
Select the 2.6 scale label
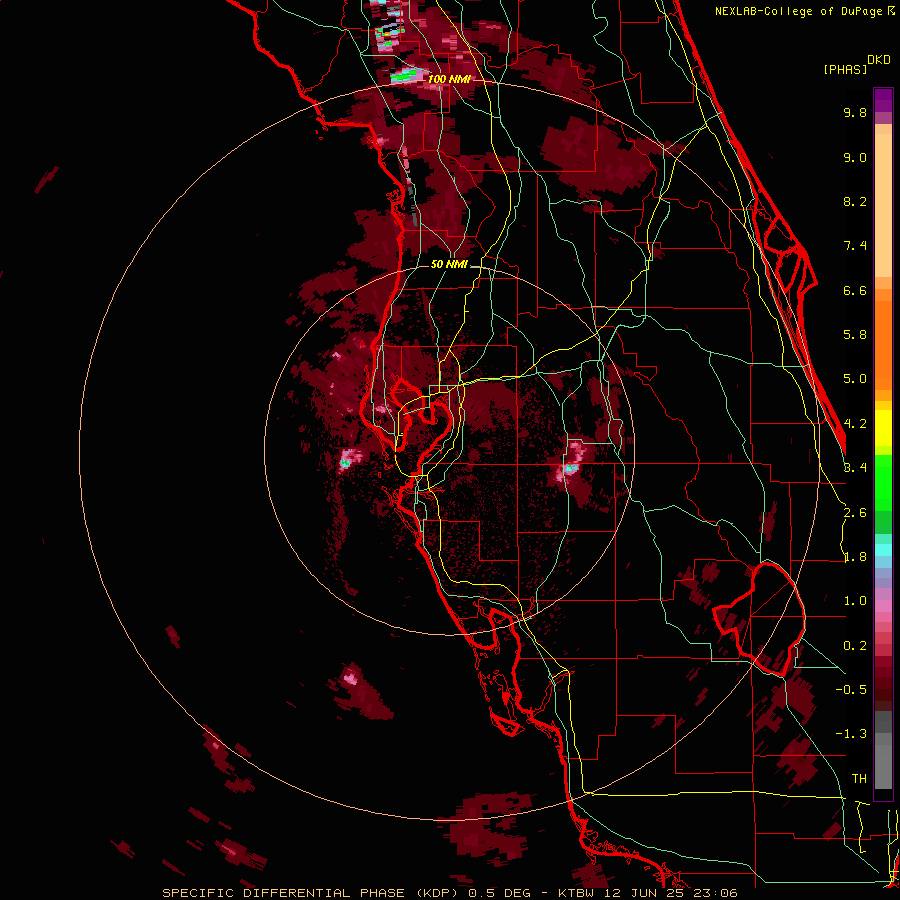pos(855,513)
